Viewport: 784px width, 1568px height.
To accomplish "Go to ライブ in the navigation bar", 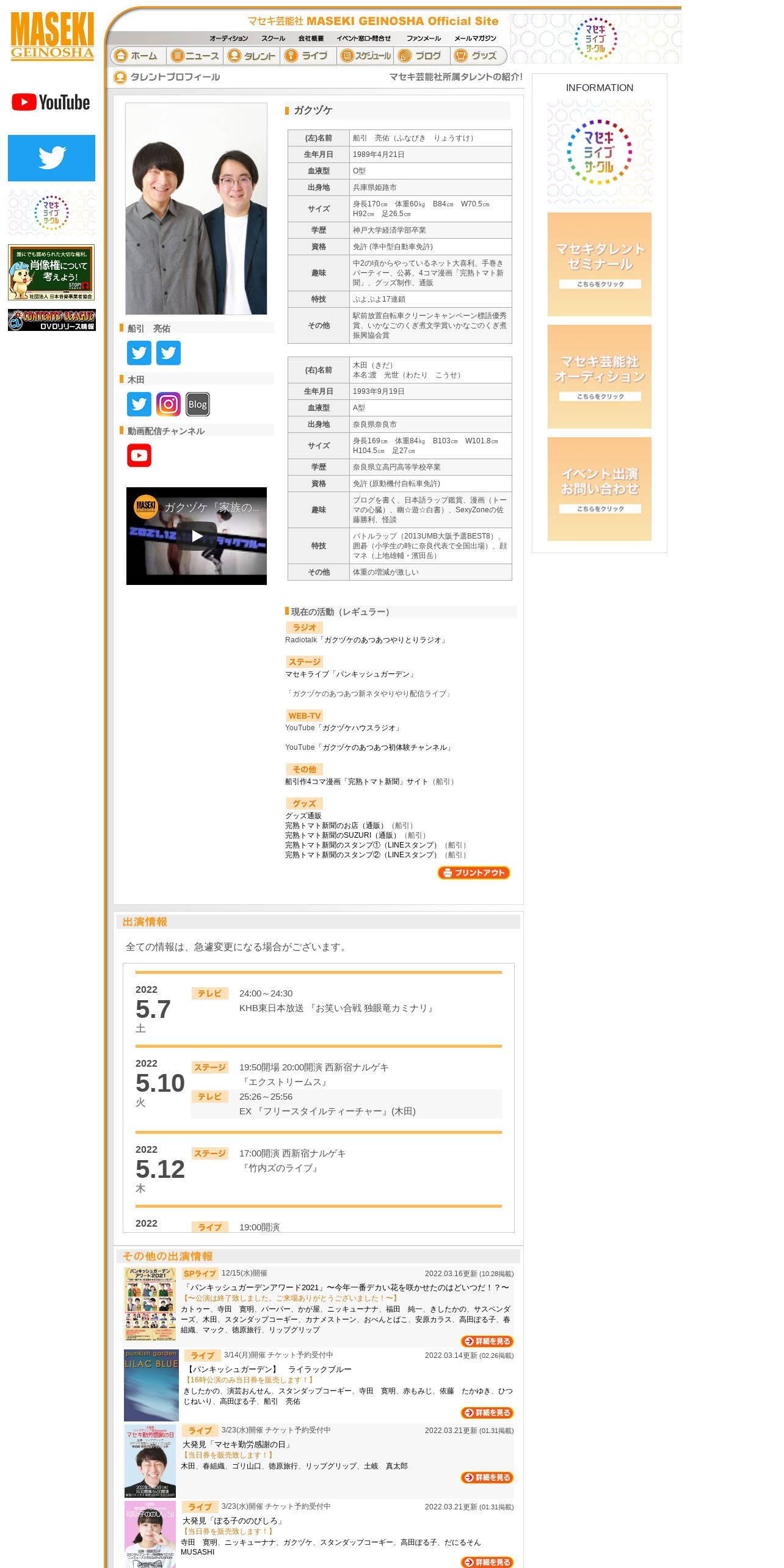I will click(x=308, y=56).
